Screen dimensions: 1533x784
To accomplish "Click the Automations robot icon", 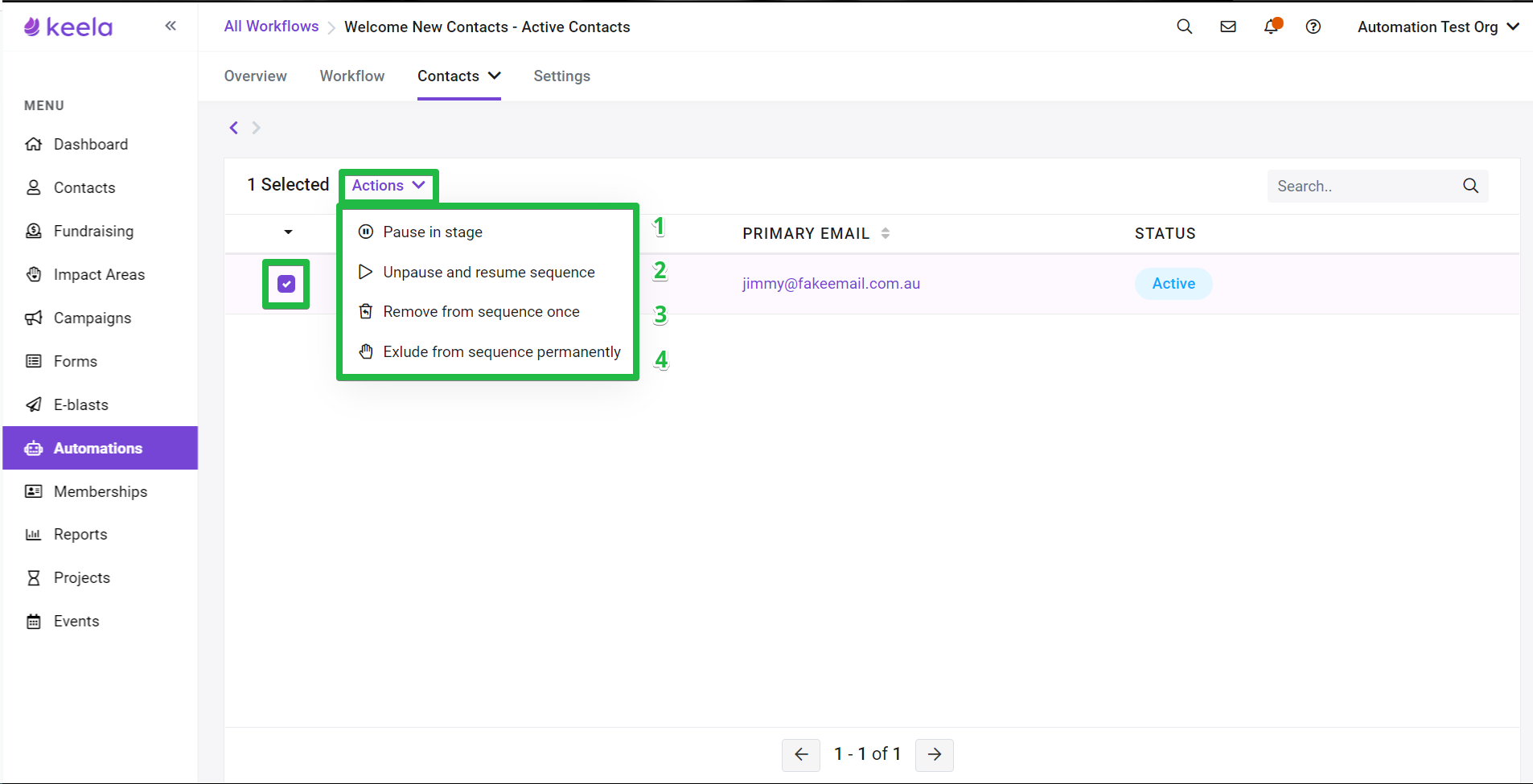I will coord(34,448).
